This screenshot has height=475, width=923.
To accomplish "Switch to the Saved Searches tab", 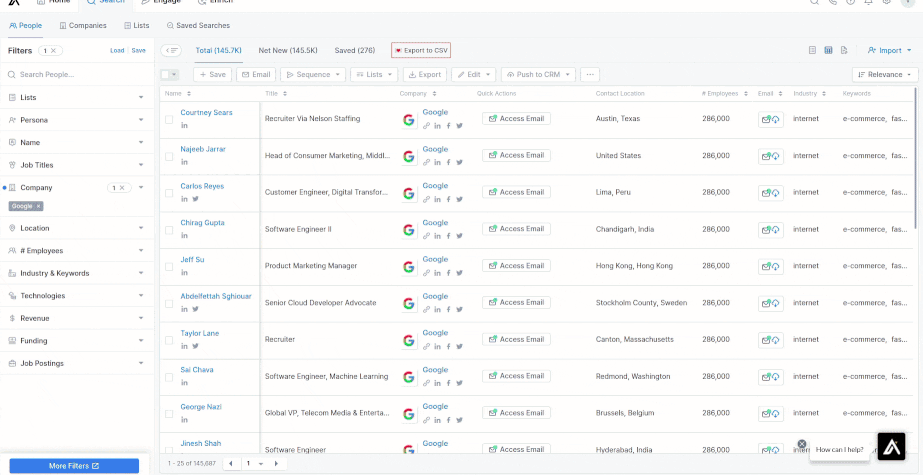I will pos(198,26).
